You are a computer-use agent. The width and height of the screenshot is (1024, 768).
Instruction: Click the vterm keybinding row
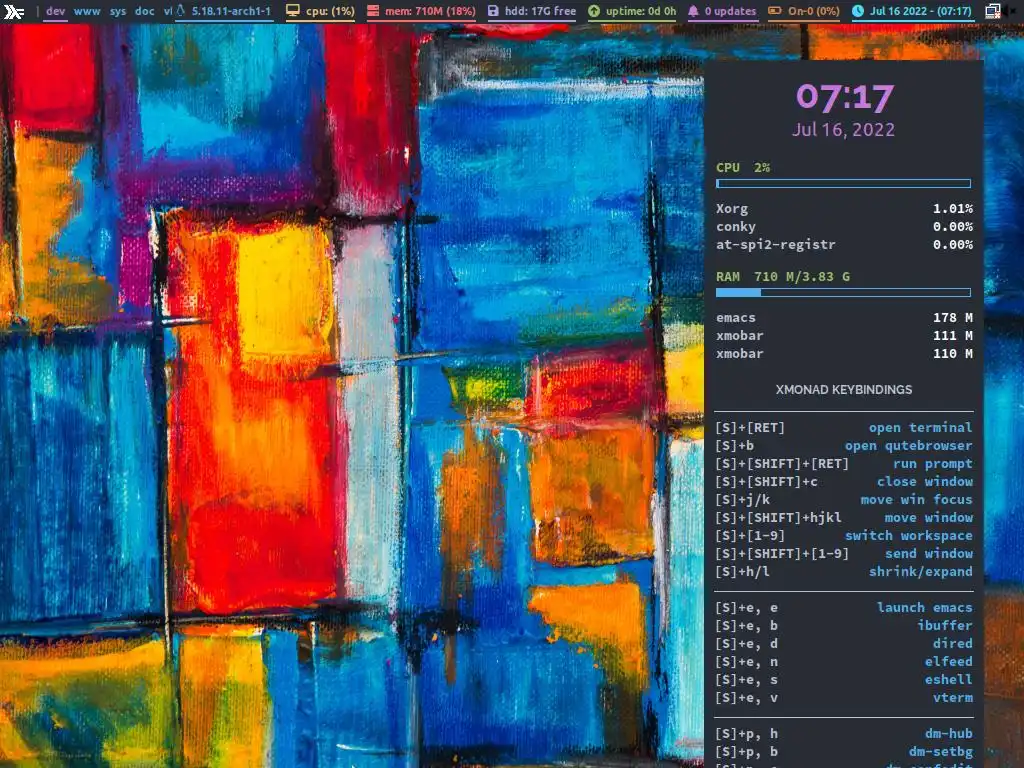tap(844, 698)
